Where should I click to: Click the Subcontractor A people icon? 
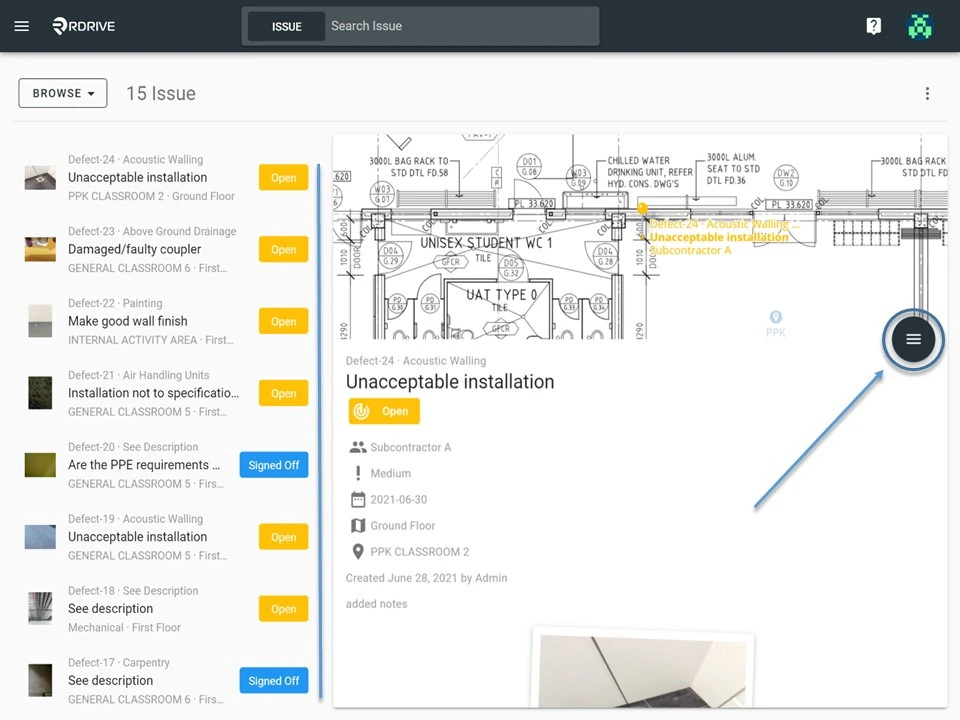(x=358, y=447)
